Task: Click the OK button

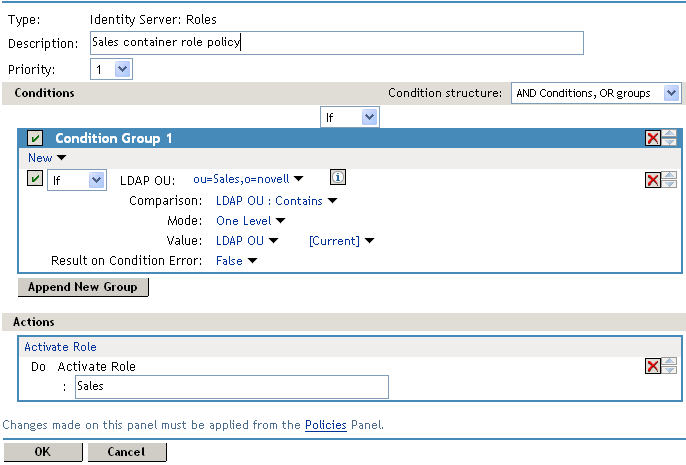Action: (42, 452)
